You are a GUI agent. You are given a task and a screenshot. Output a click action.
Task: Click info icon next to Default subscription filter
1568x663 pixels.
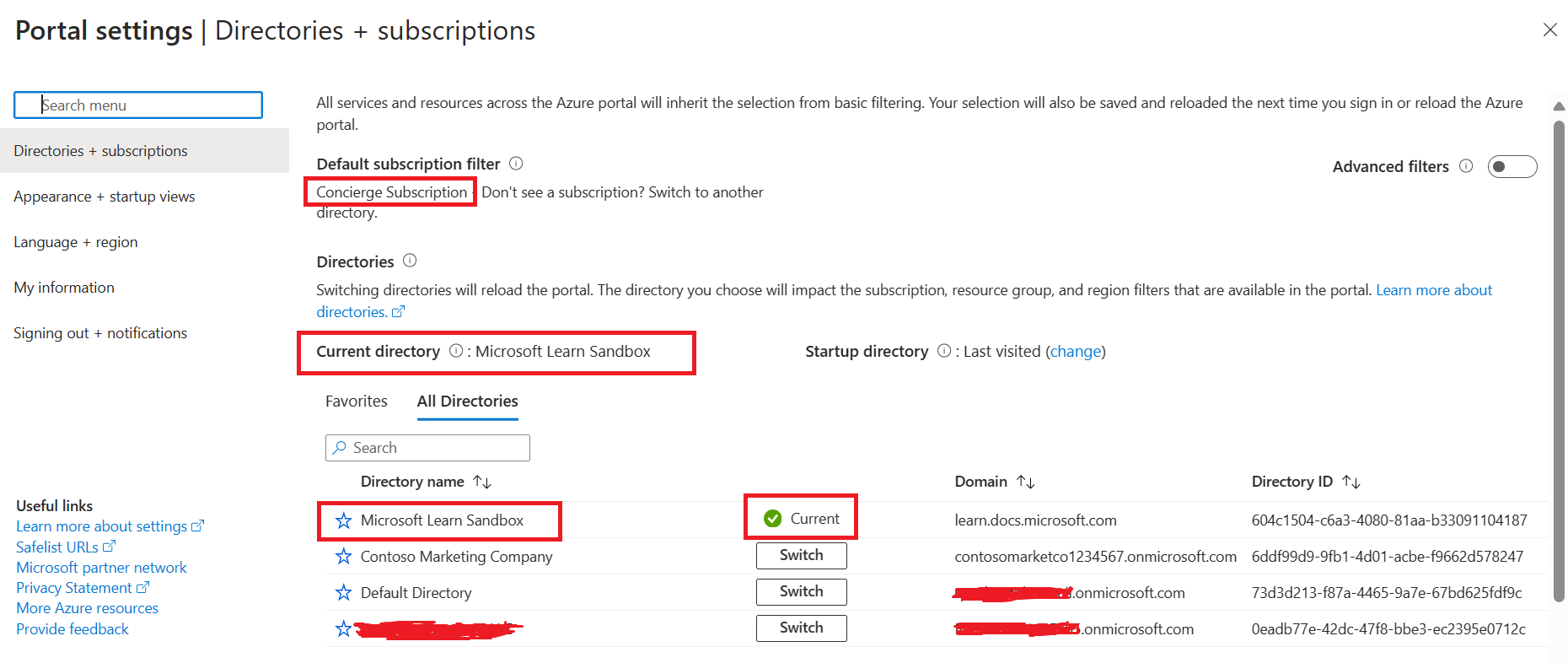516,164
